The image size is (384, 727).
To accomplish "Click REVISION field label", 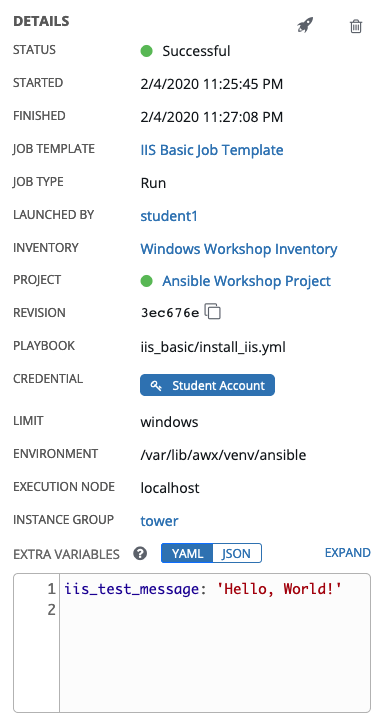I will click(39, 313).
